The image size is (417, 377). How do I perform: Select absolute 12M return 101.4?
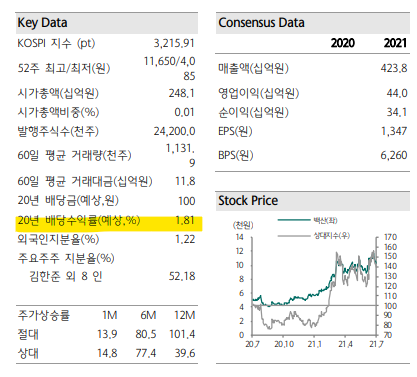[x=182, y=334]
